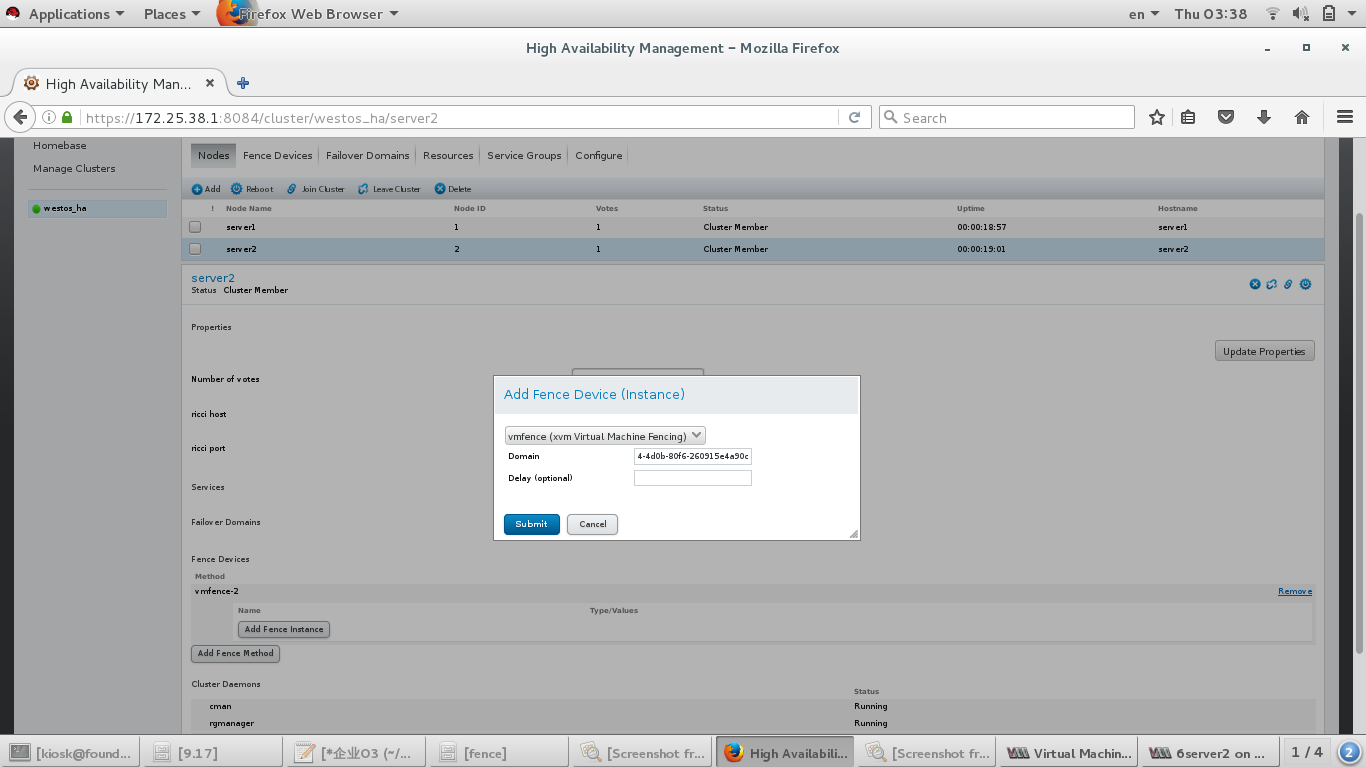Image resolution: width=1366 pixels, height=768 pixels.
Task: Reload the page with the refresh icon
Action: 854,117
